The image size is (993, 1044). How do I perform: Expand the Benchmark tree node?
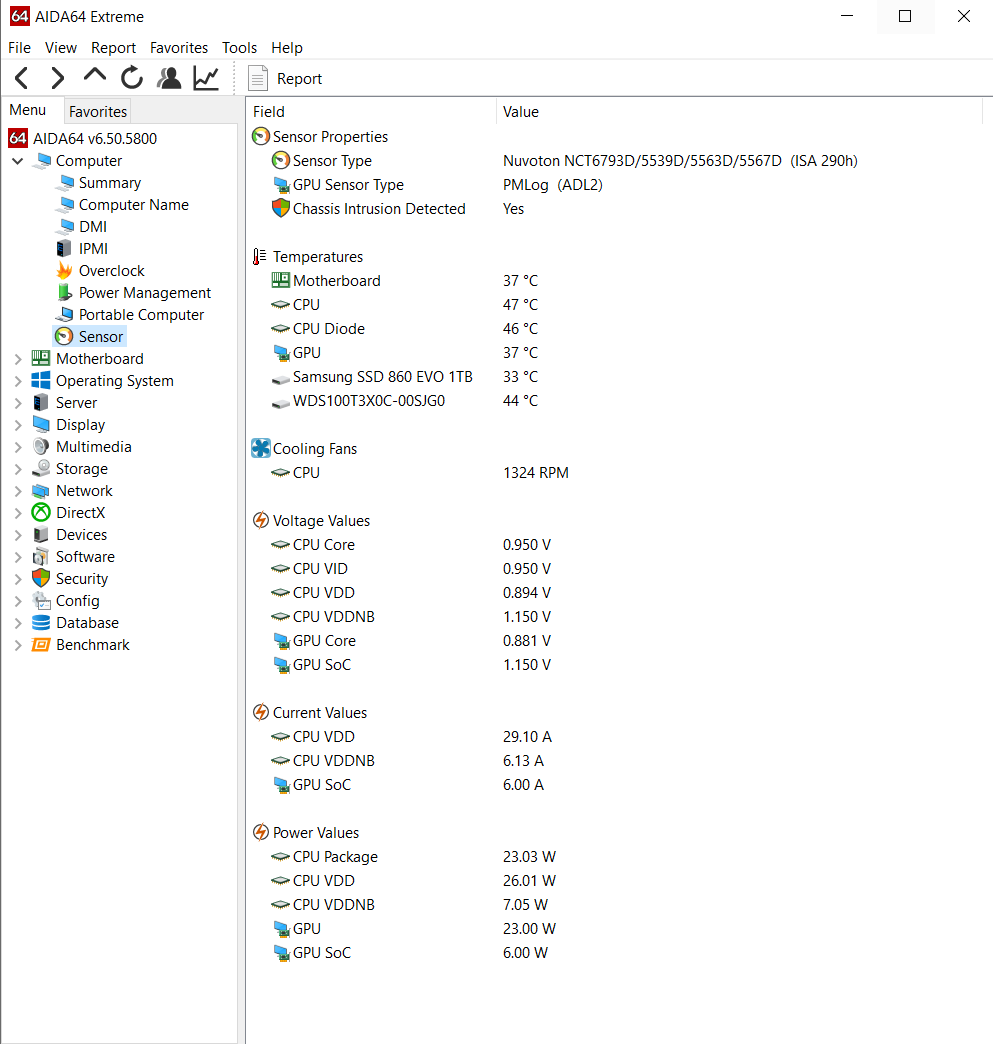pos(18,645)
